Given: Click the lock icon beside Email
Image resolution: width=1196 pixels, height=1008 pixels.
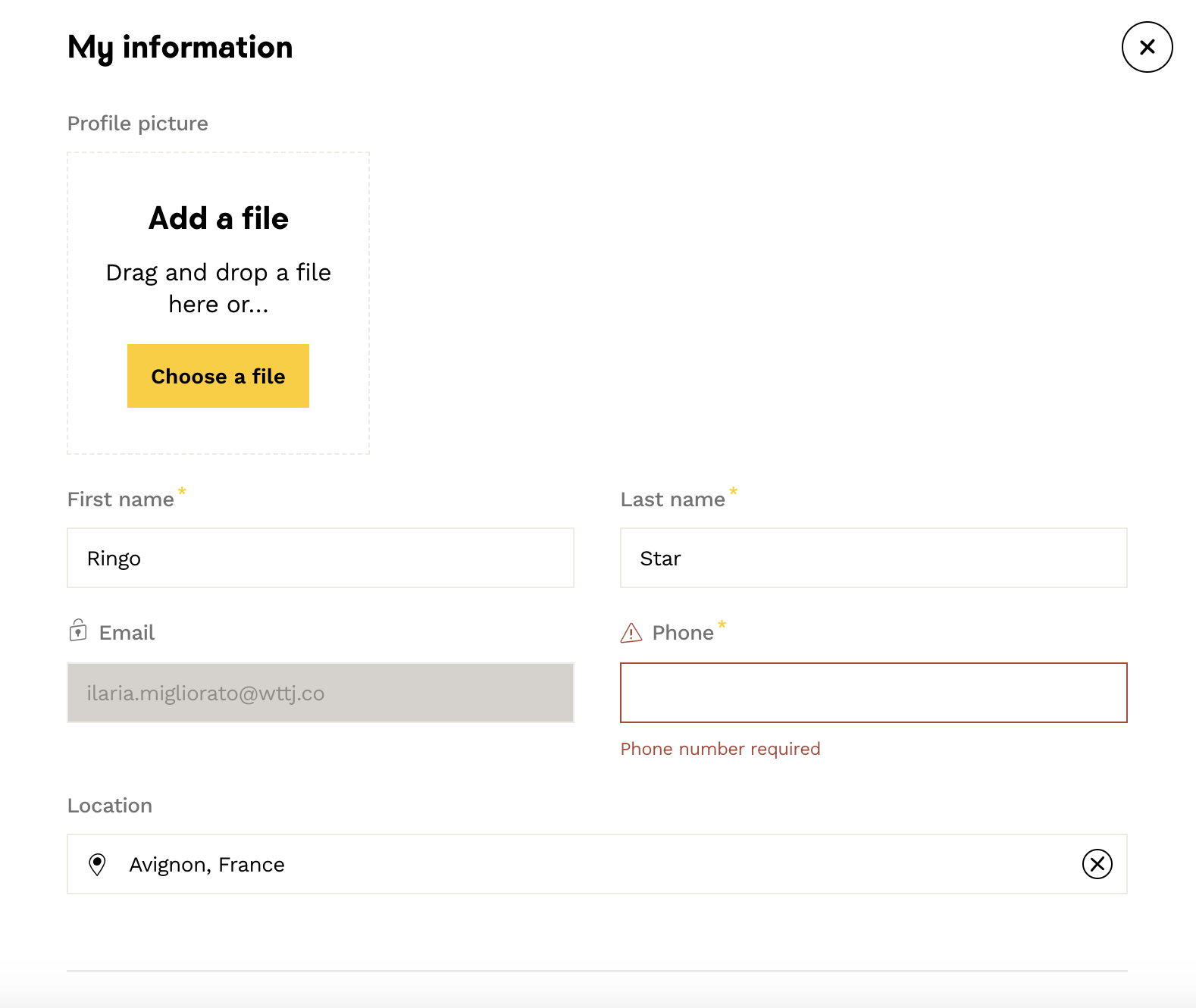Looking at the screenshot, I should pyautogui.click(x=78, y=631).
